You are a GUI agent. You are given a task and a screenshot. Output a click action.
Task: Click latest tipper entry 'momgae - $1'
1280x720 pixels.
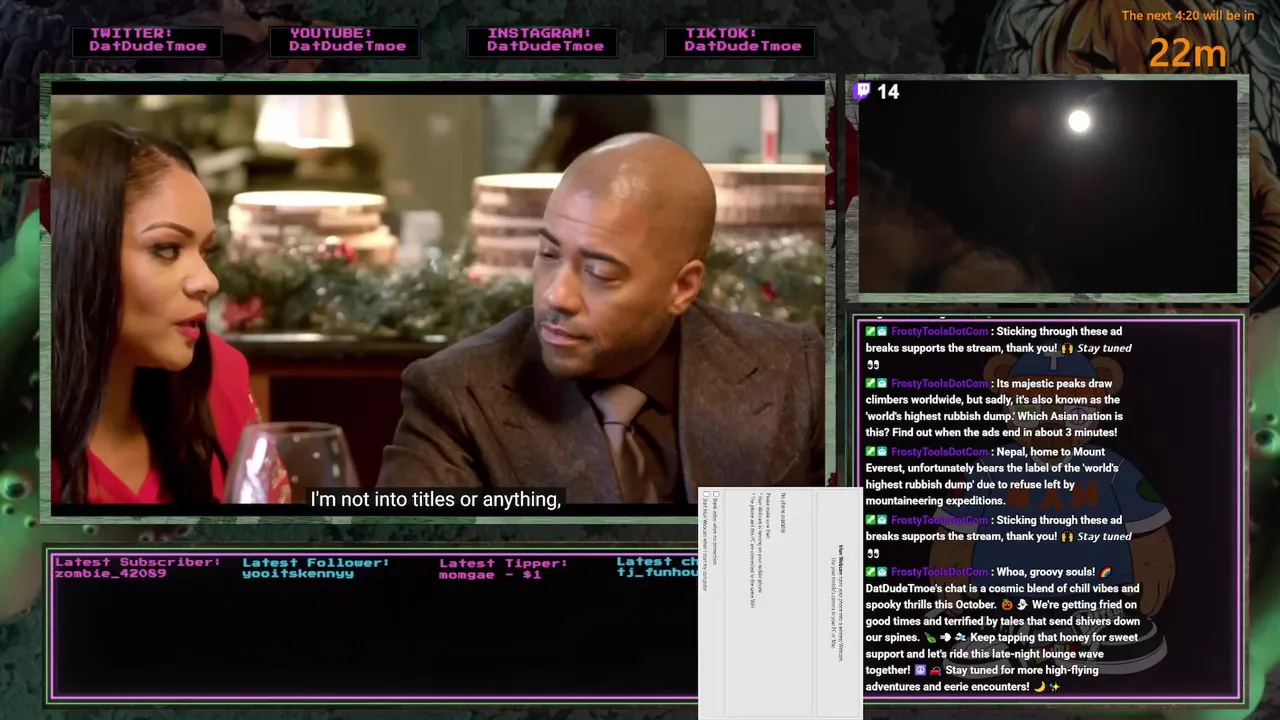pos(490,574)
